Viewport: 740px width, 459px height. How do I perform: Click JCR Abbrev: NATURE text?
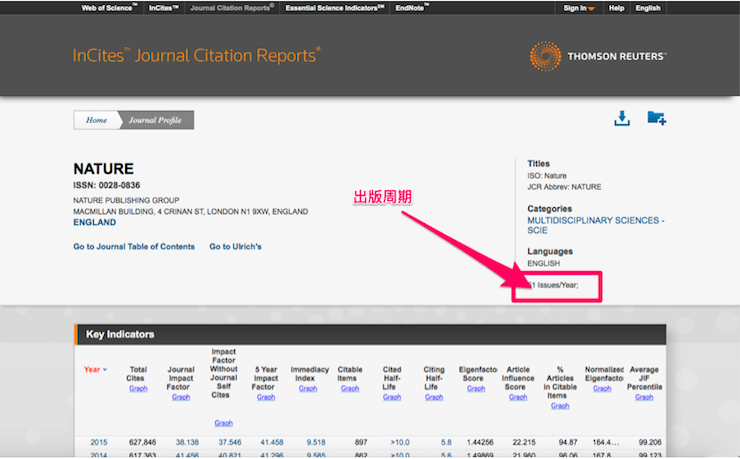(x=564, y=187)
